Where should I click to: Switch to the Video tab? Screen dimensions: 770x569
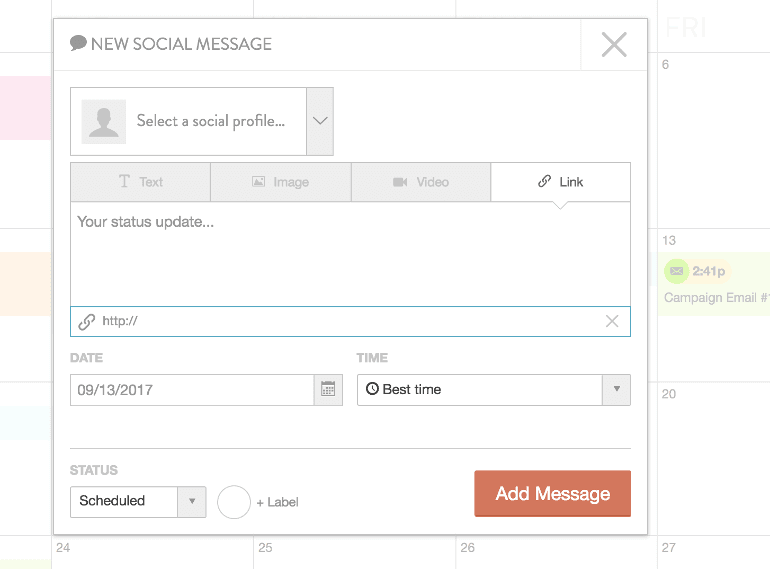coord(420,182)
